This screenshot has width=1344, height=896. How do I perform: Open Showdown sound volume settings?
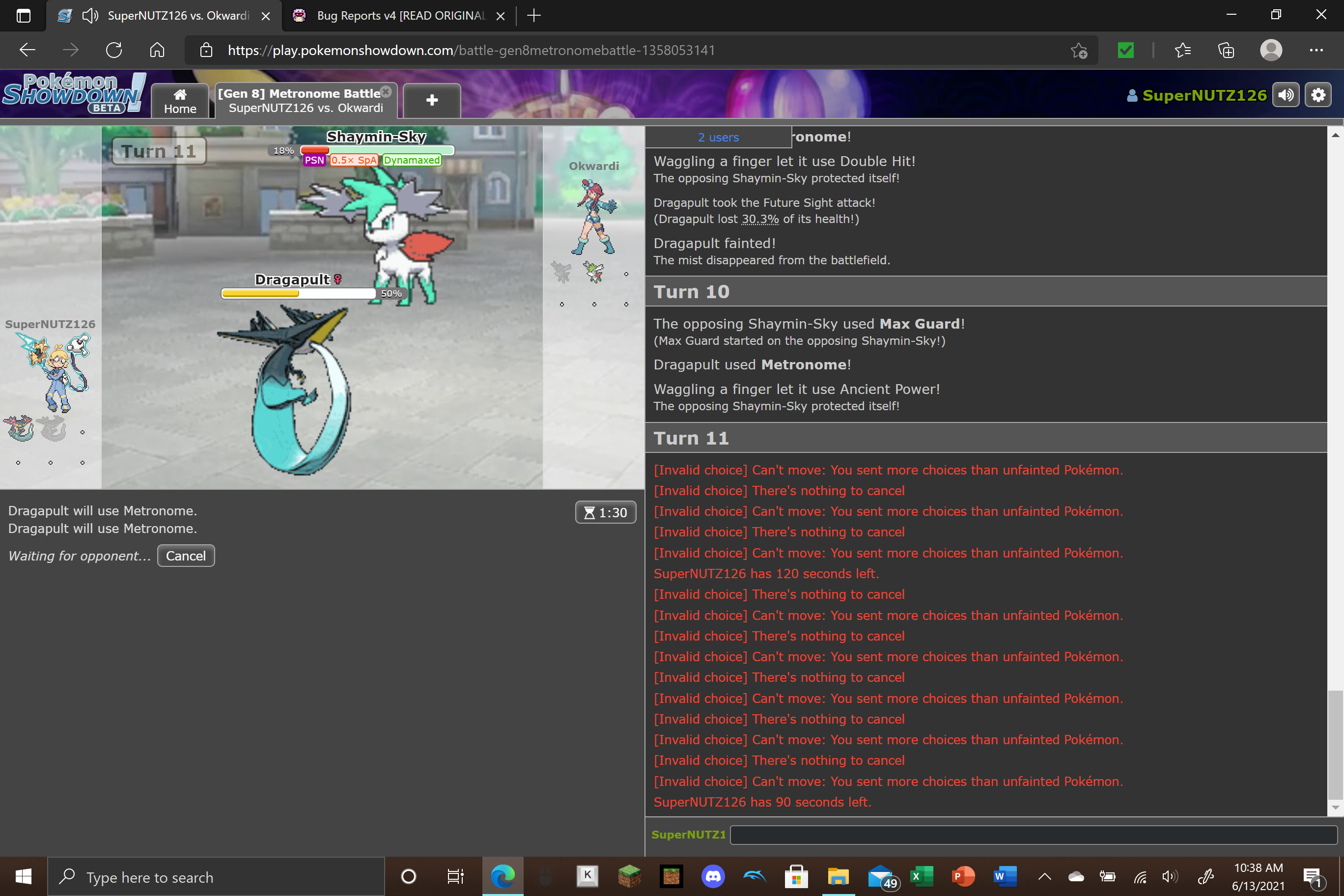point(1286,95)
